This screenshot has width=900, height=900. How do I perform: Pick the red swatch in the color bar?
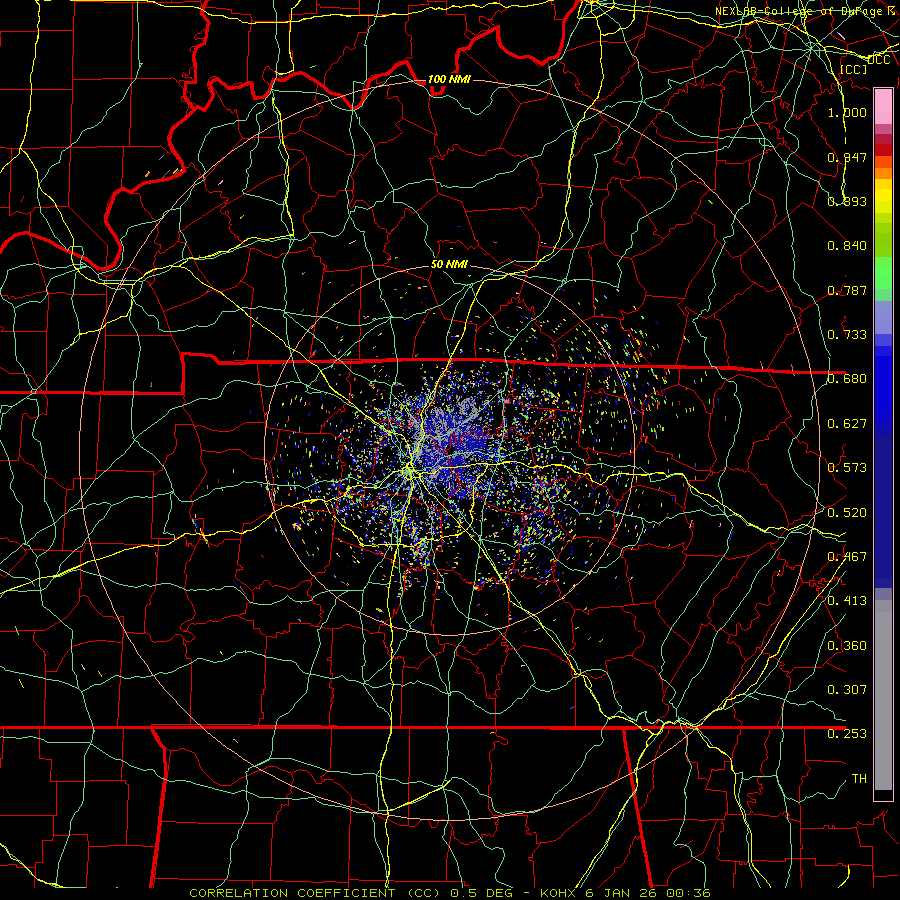tap(883, 150)
